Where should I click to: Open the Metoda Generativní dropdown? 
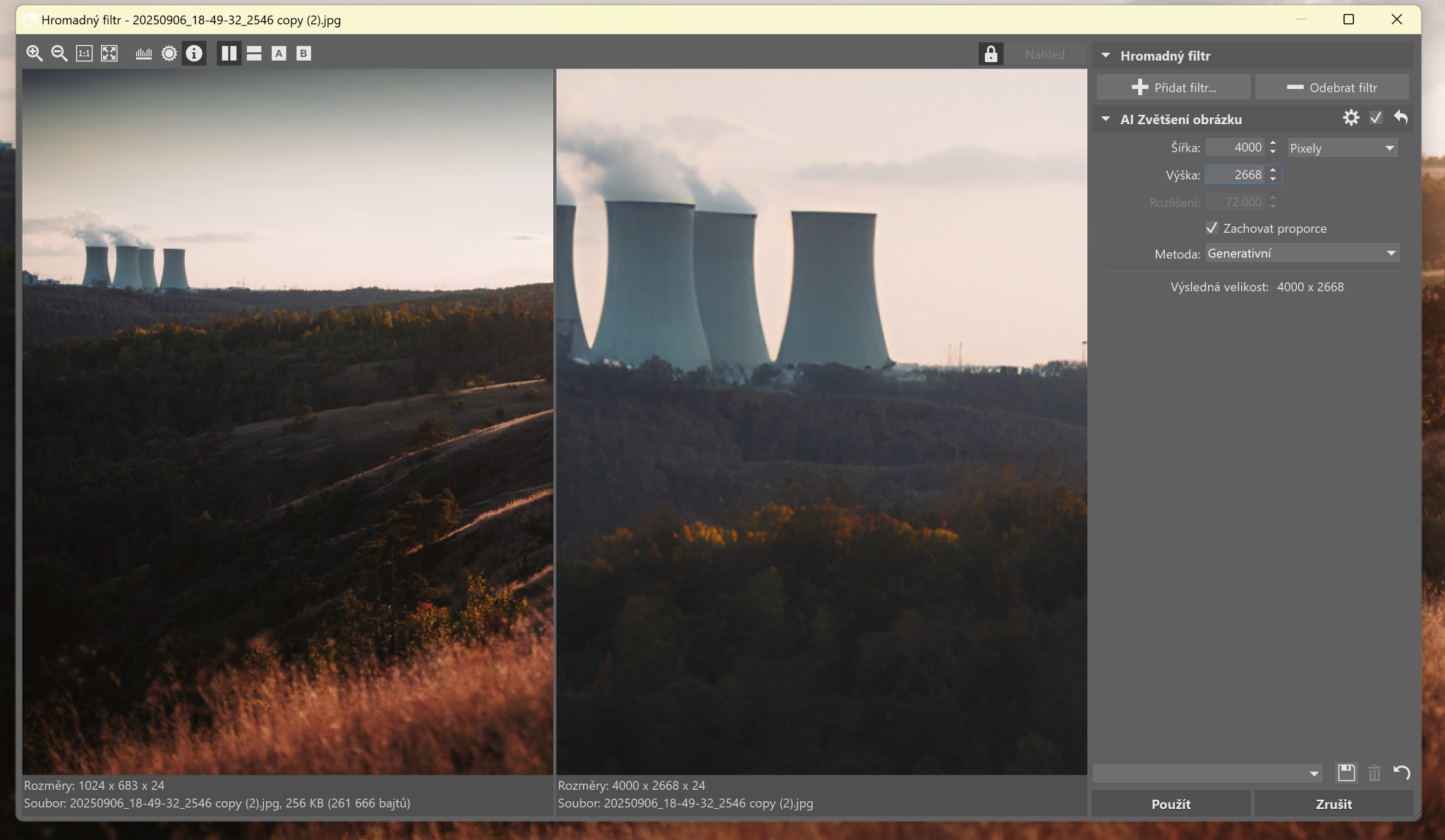[x=1301, y=254]
